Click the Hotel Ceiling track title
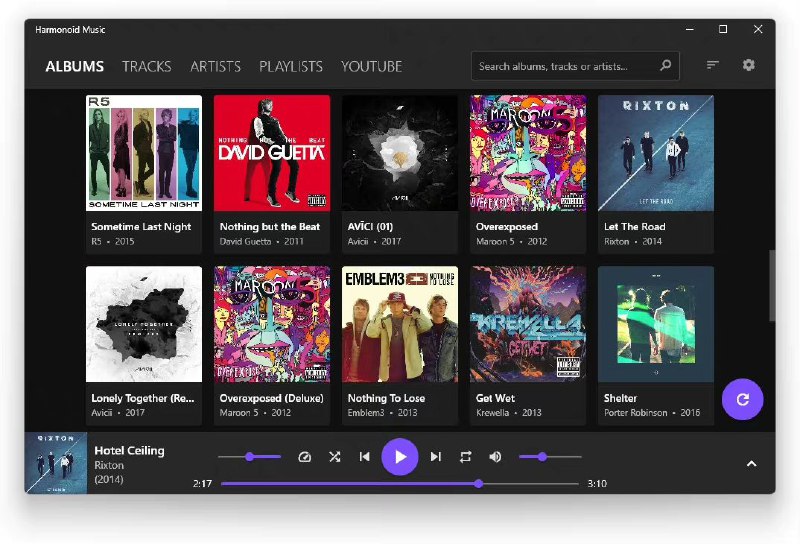Viewport: 800px width, 544px height. [130, 451]
